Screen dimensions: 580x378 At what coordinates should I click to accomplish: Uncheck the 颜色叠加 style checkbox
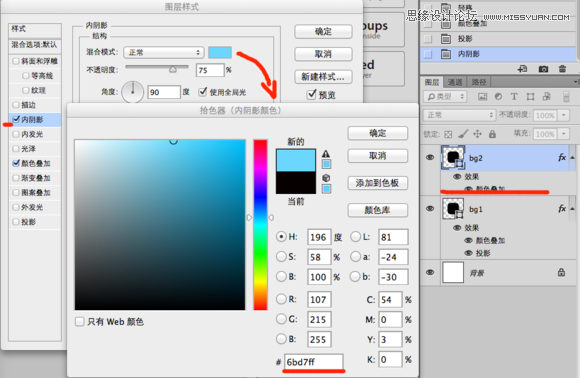16,163
